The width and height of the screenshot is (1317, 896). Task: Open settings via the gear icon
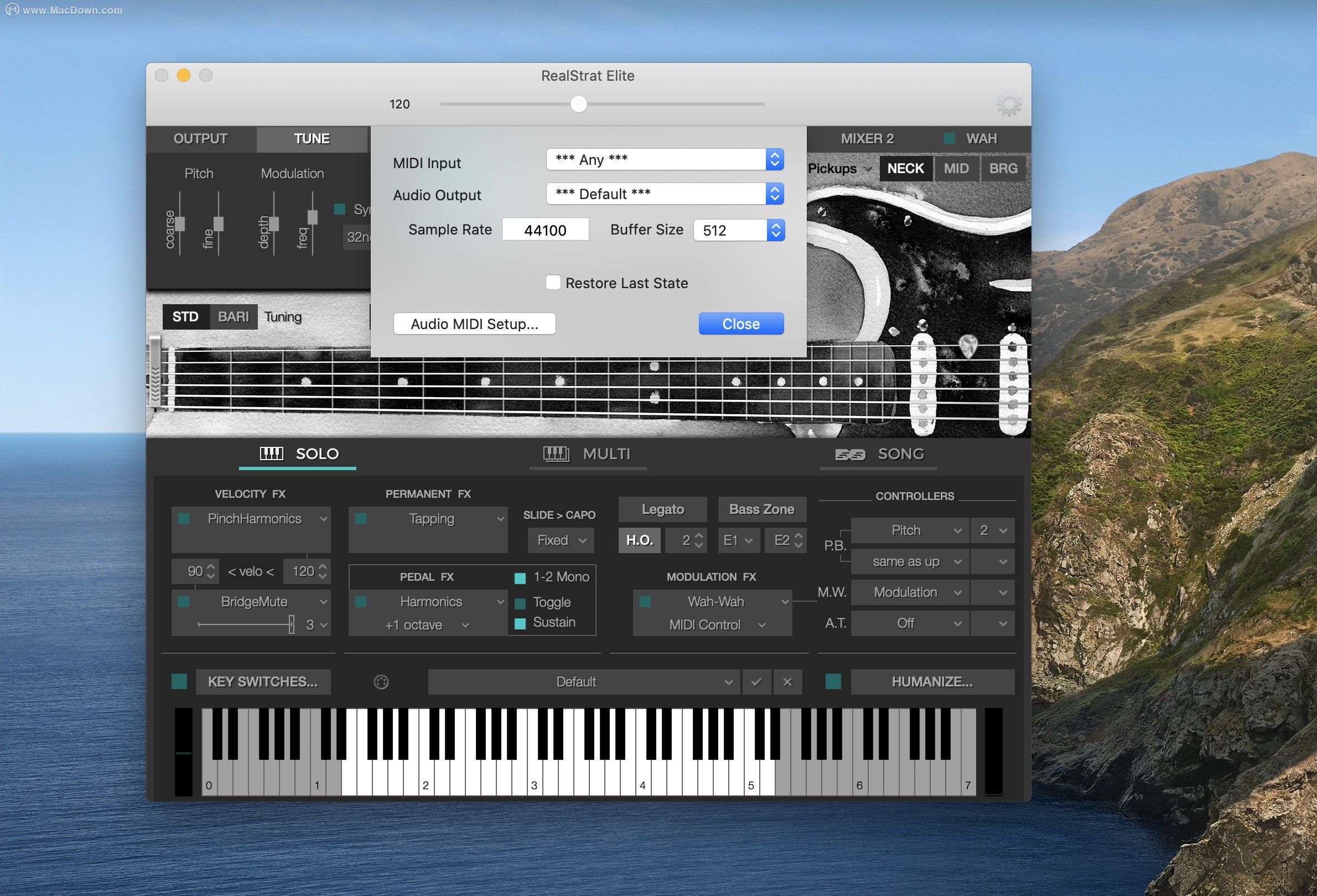1008,105
